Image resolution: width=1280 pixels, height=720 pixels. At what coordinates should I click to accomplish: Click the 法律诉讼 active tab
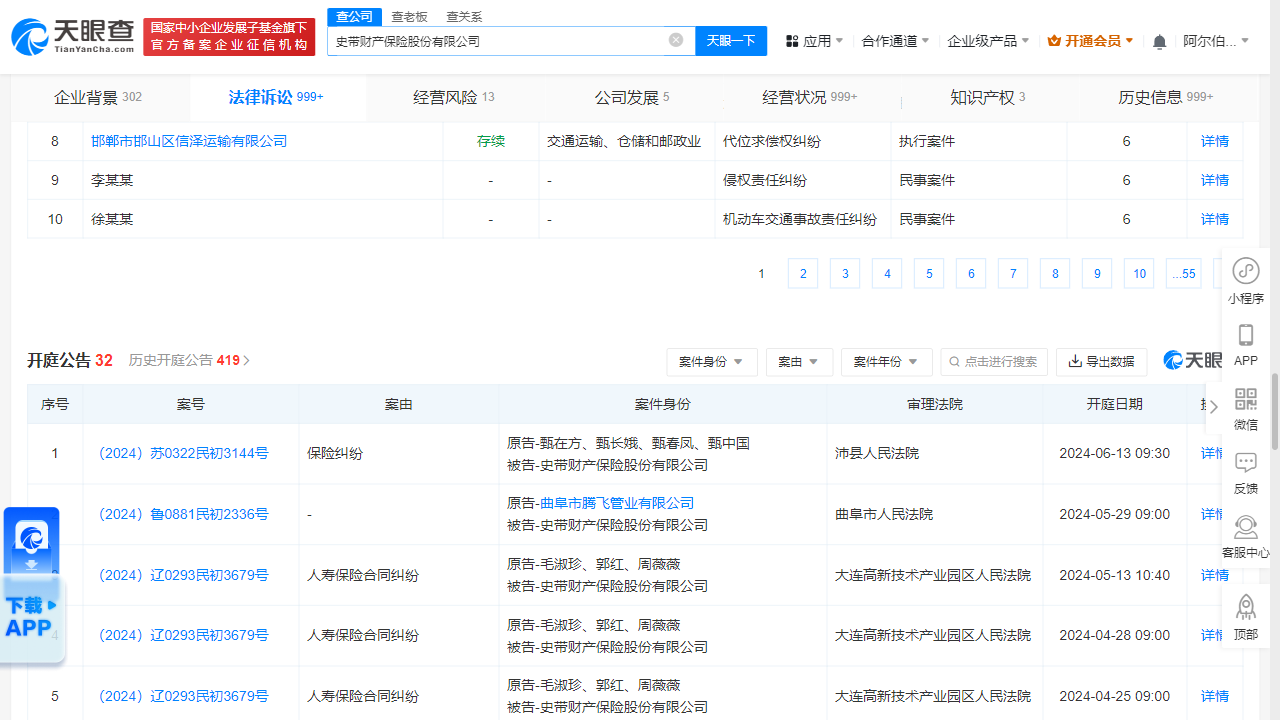(x=276, y=97)
